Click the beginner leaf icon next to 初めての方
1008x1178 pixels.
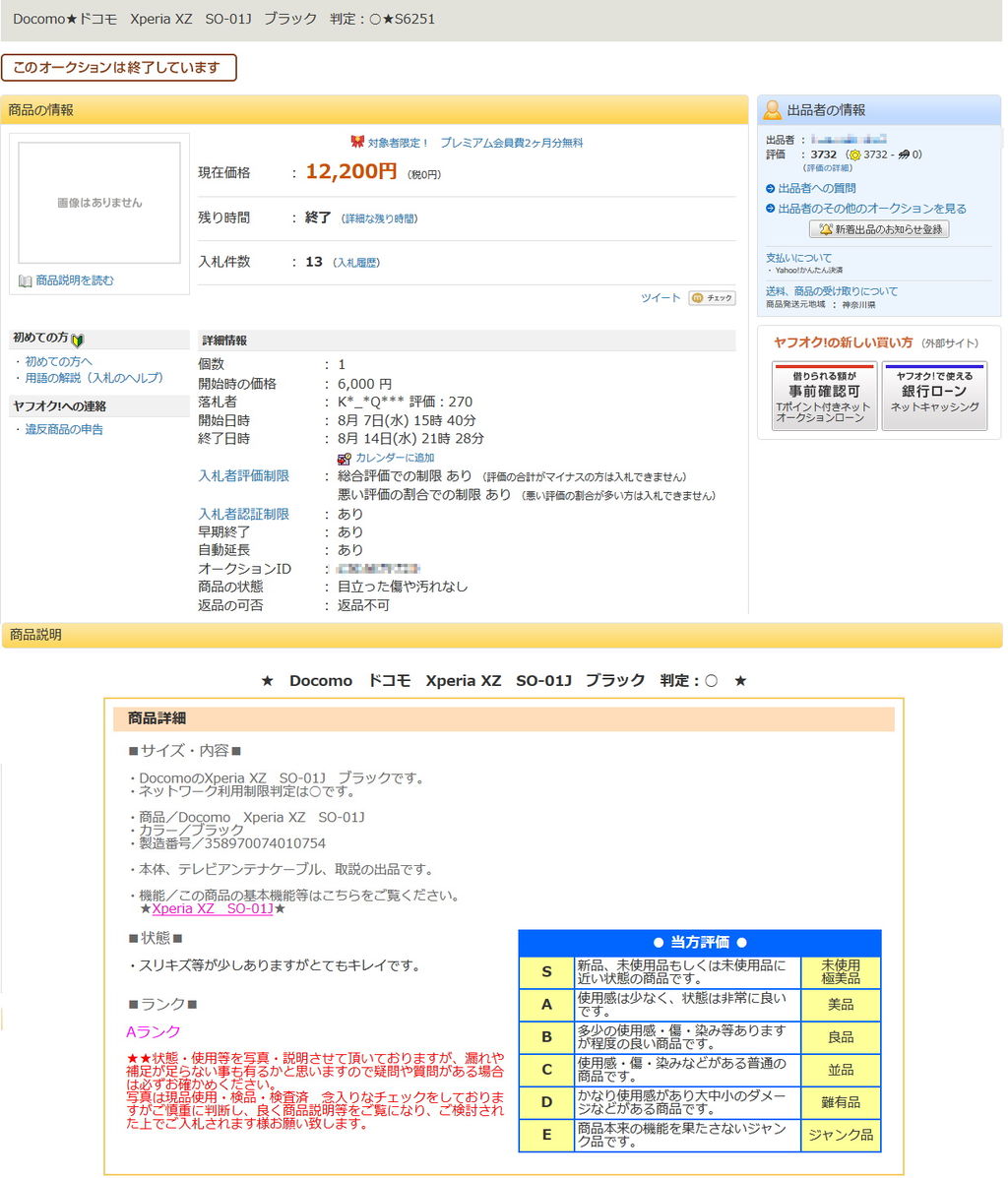pos(78,340)
